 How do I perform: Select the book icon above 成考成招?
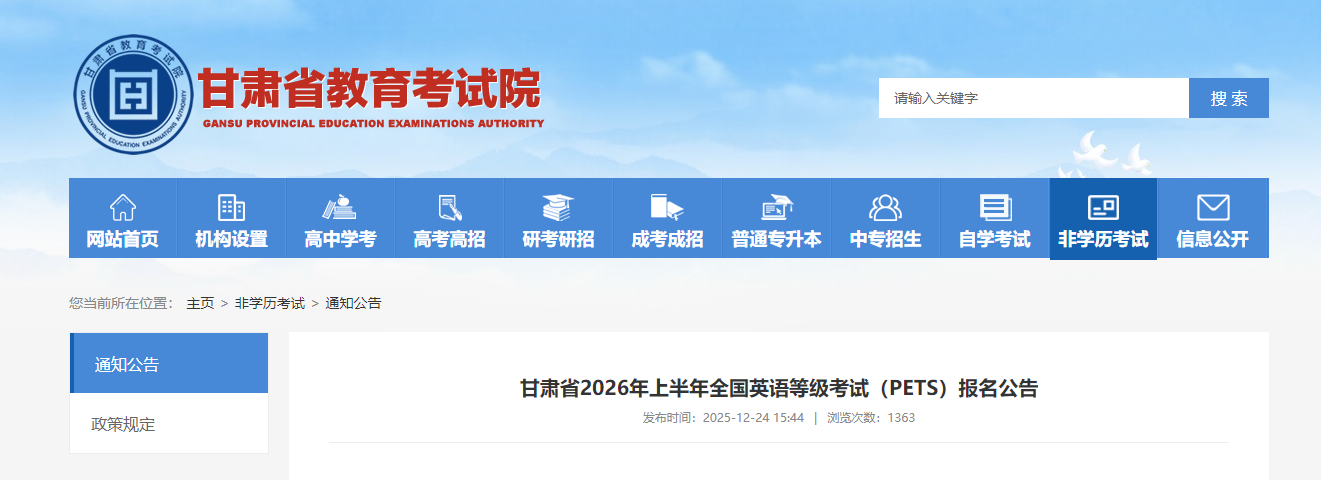click(667, 208)
